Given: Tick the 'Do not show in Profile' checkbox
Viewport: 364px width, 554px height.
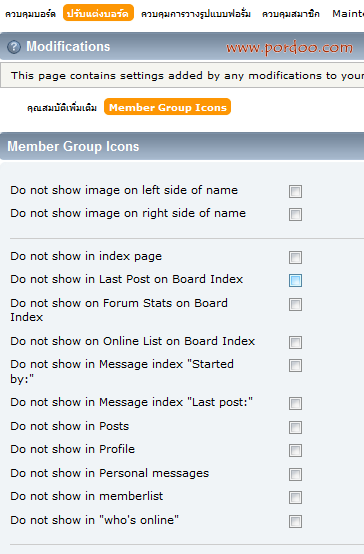Looking at the screenshot, I should tap(295, 450).
